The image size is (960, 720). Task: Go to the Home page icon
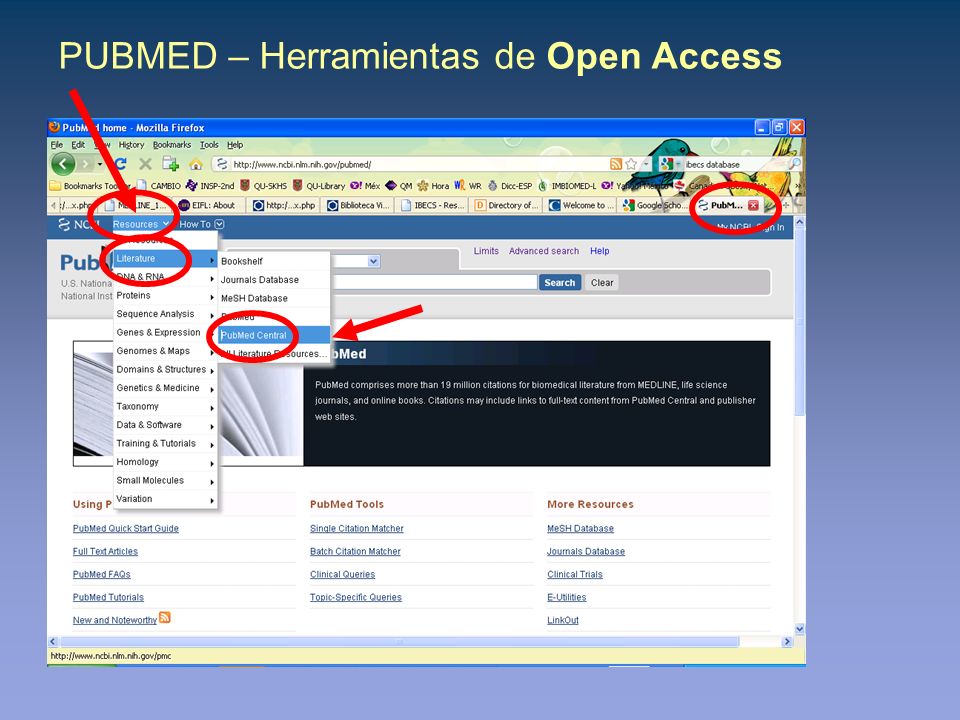click(195, 164)
